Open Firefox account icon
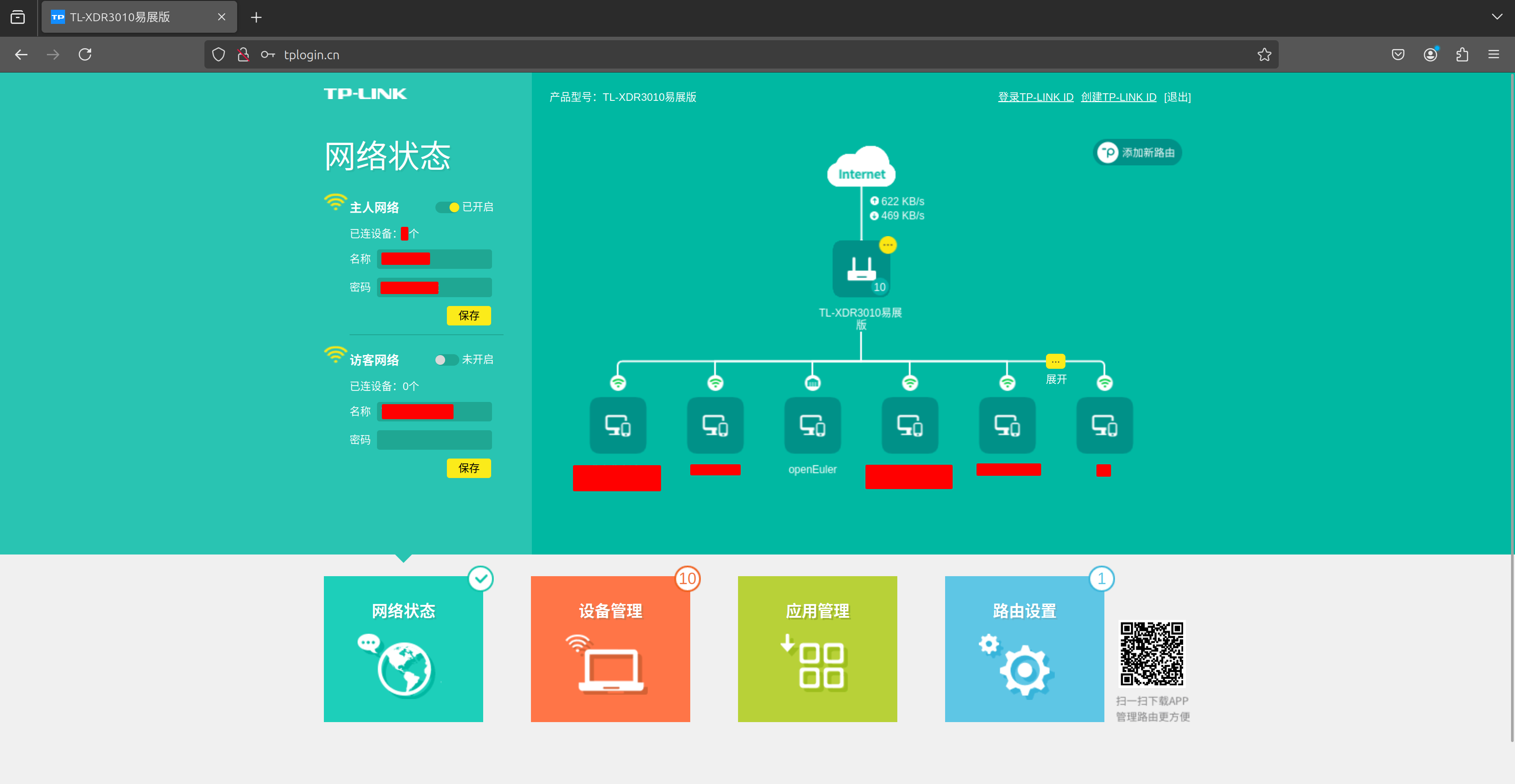The width and height of the screenshot is (1515, 784). (1430, 55)
